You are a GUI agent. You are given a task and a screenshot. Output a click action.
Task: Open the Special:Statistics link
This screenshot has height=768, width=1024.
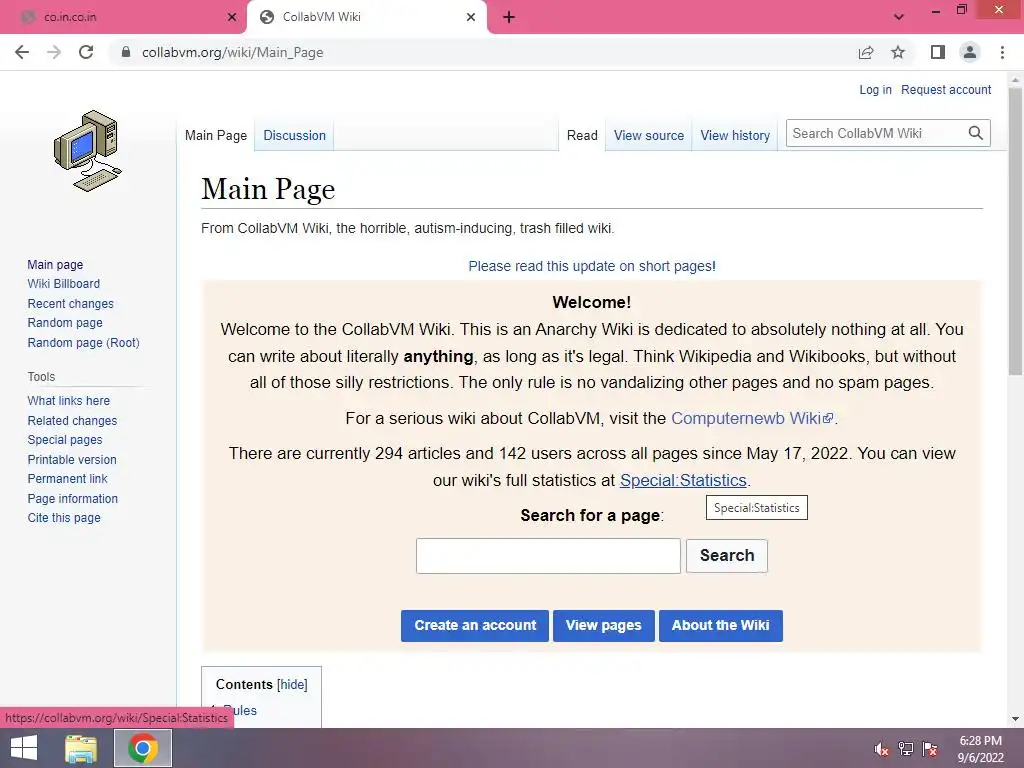683,480
